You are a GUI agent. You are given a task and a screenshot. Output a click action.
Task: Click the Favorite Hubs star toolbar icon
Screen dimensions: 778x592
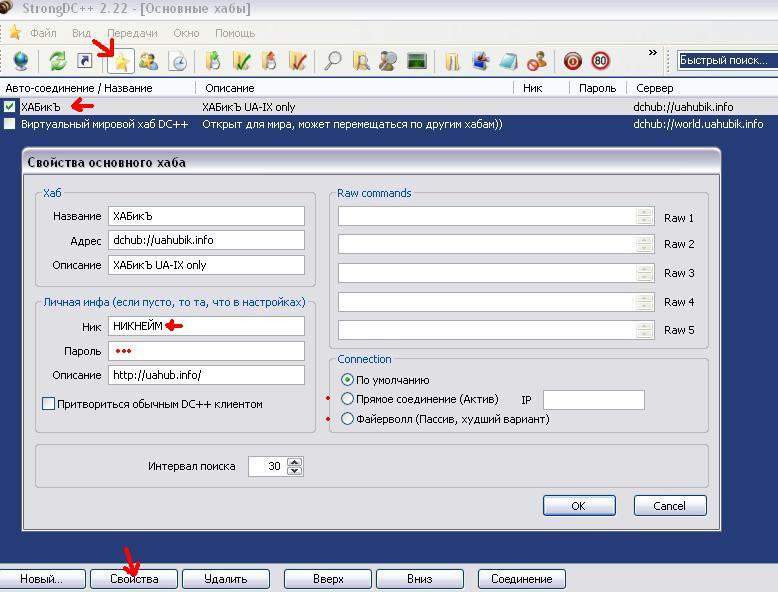click(x=121, y=62)
